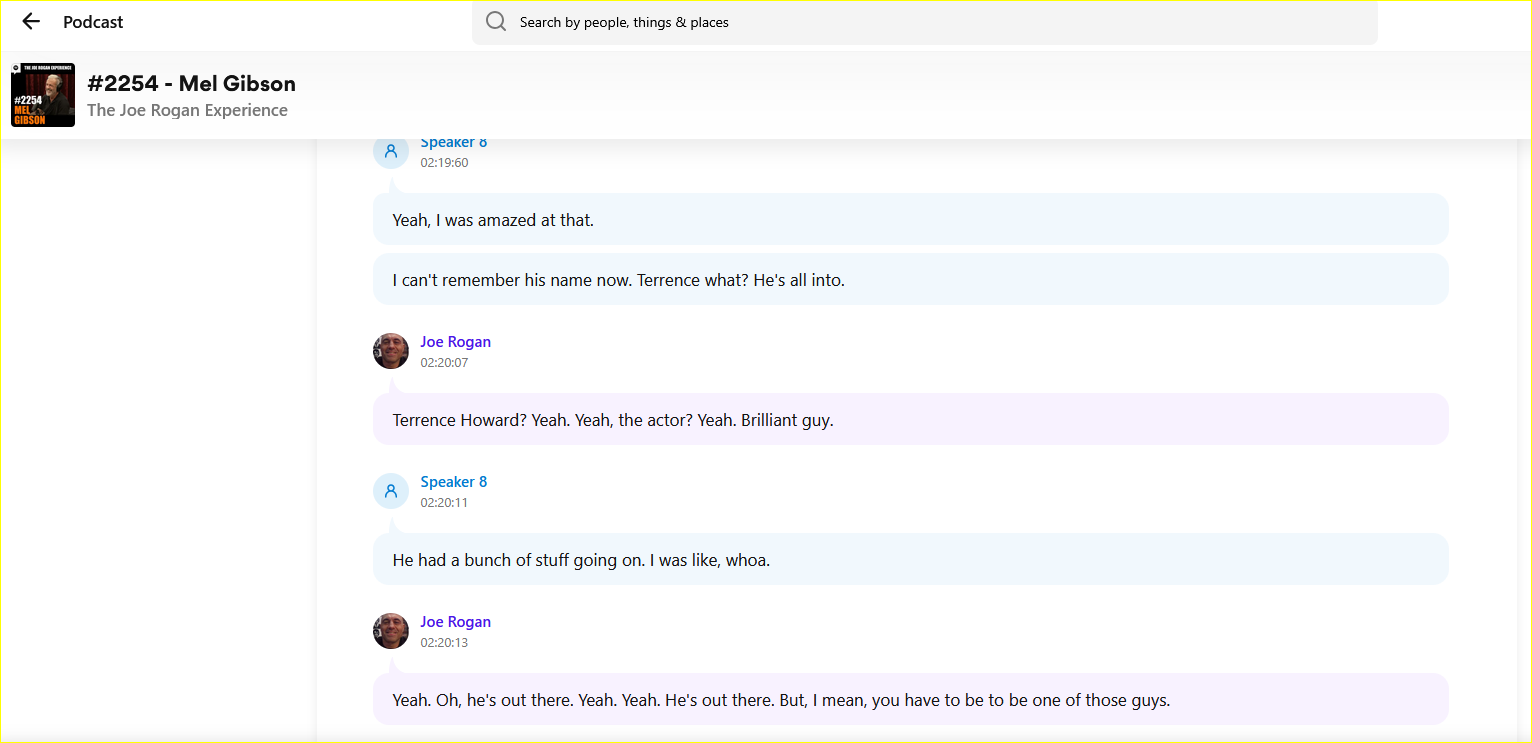Click the search magnifier icon
This screenshot has width=1532, height=743.
coord(496,22)
